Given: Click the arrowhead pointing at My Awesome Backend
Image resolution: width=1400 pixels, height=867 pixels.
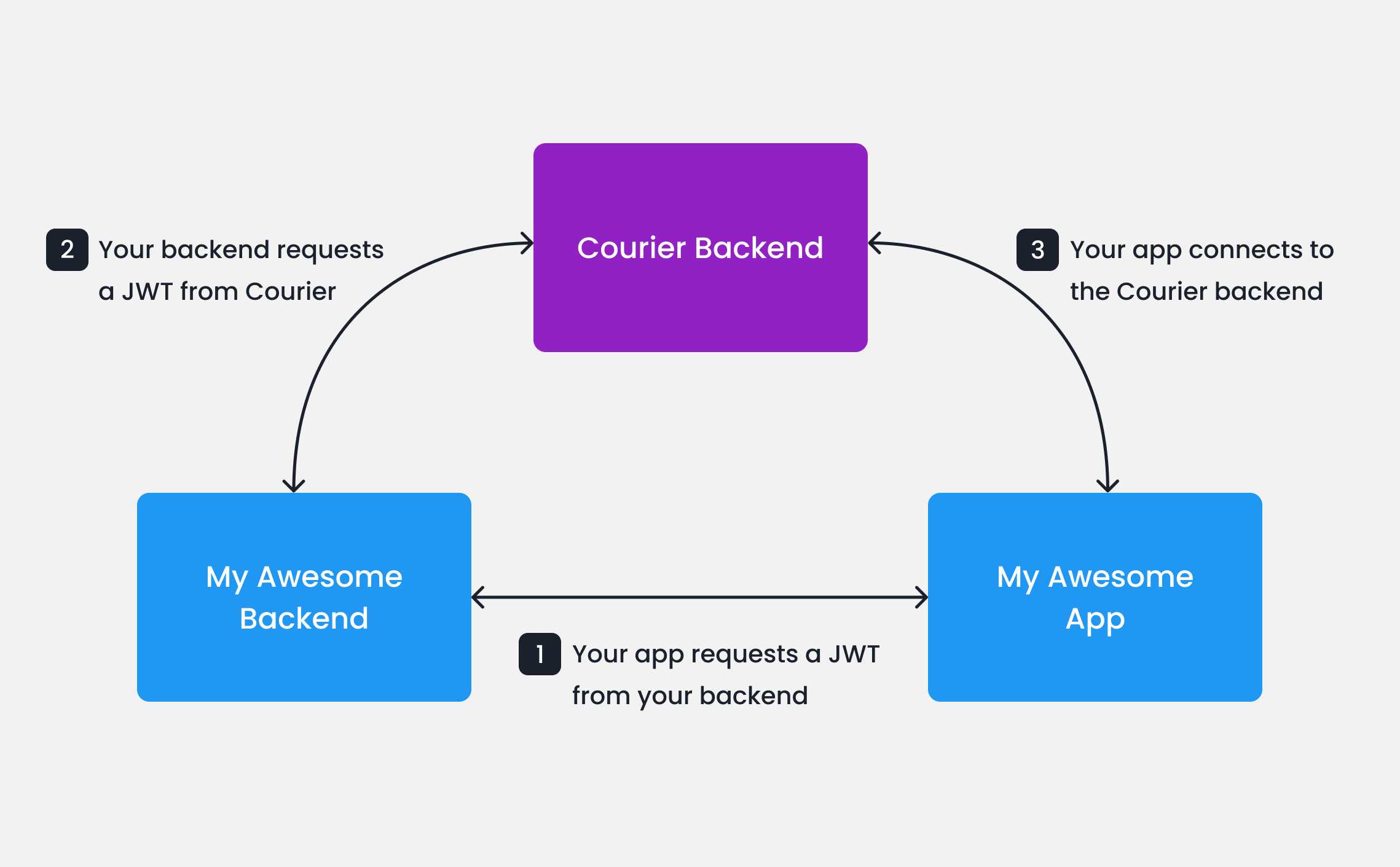Looking at the screenshot, I should click(293, 485).
